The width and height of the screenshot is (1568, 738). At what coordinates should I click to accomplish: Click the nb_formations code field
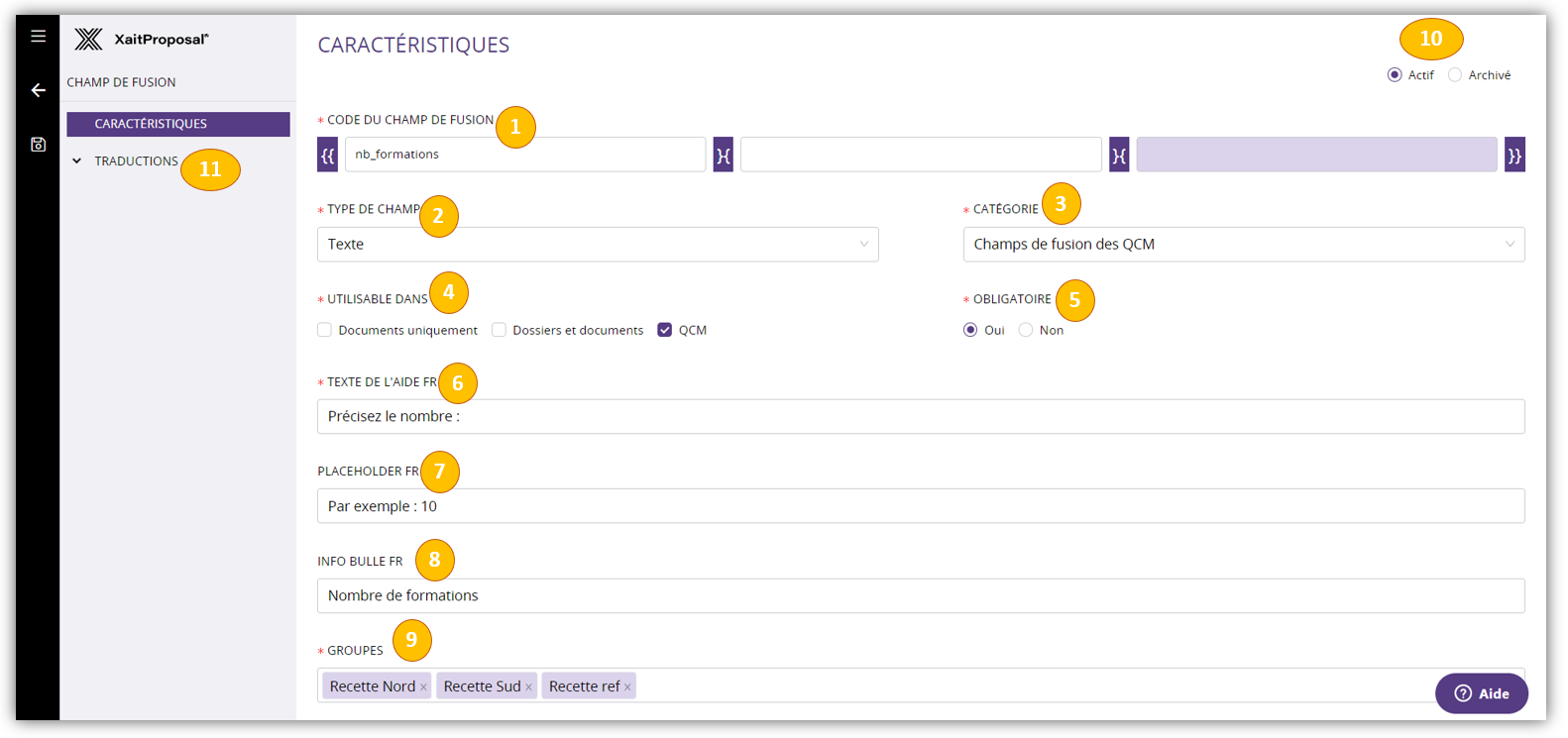pyautogui.click(x=524, y=155)
